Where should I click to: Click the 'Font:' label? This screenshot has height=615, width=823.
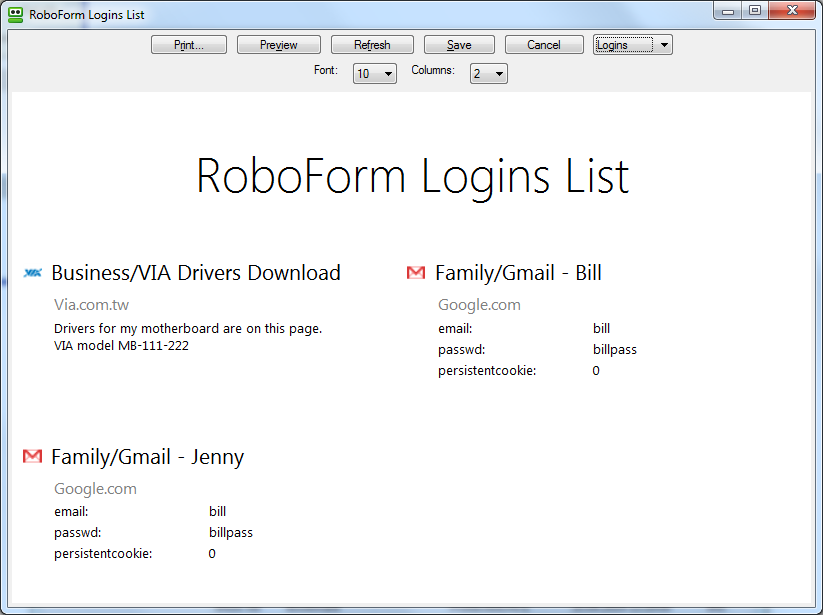click(326, 70)
